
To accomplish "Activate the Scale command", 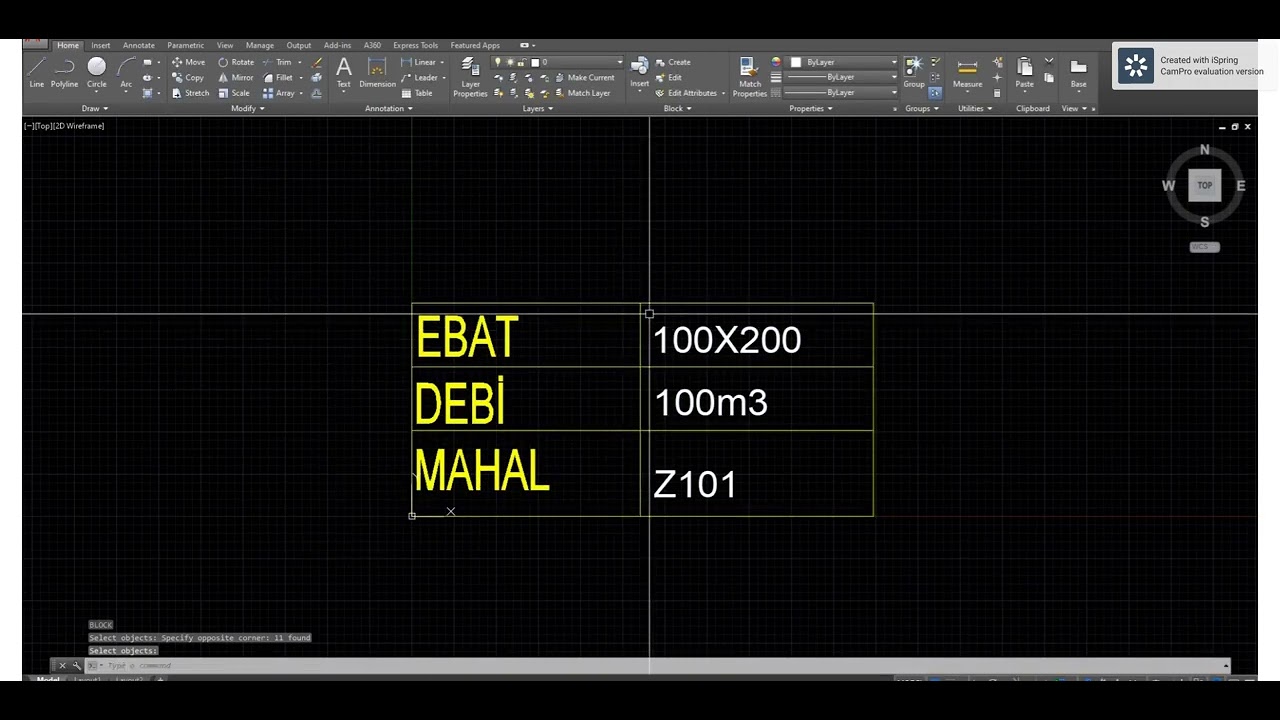I will tap(234, 93).
